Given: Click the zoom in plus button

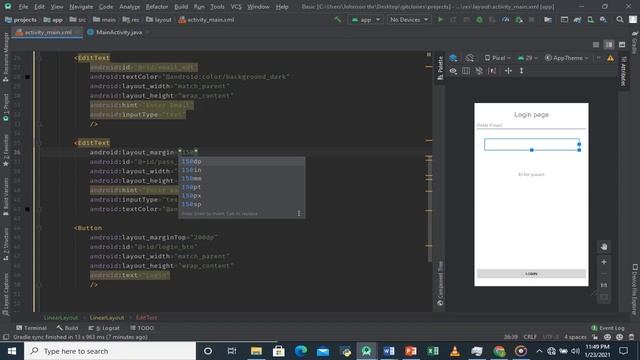Looking at the screenshot, I should point(604,262).
